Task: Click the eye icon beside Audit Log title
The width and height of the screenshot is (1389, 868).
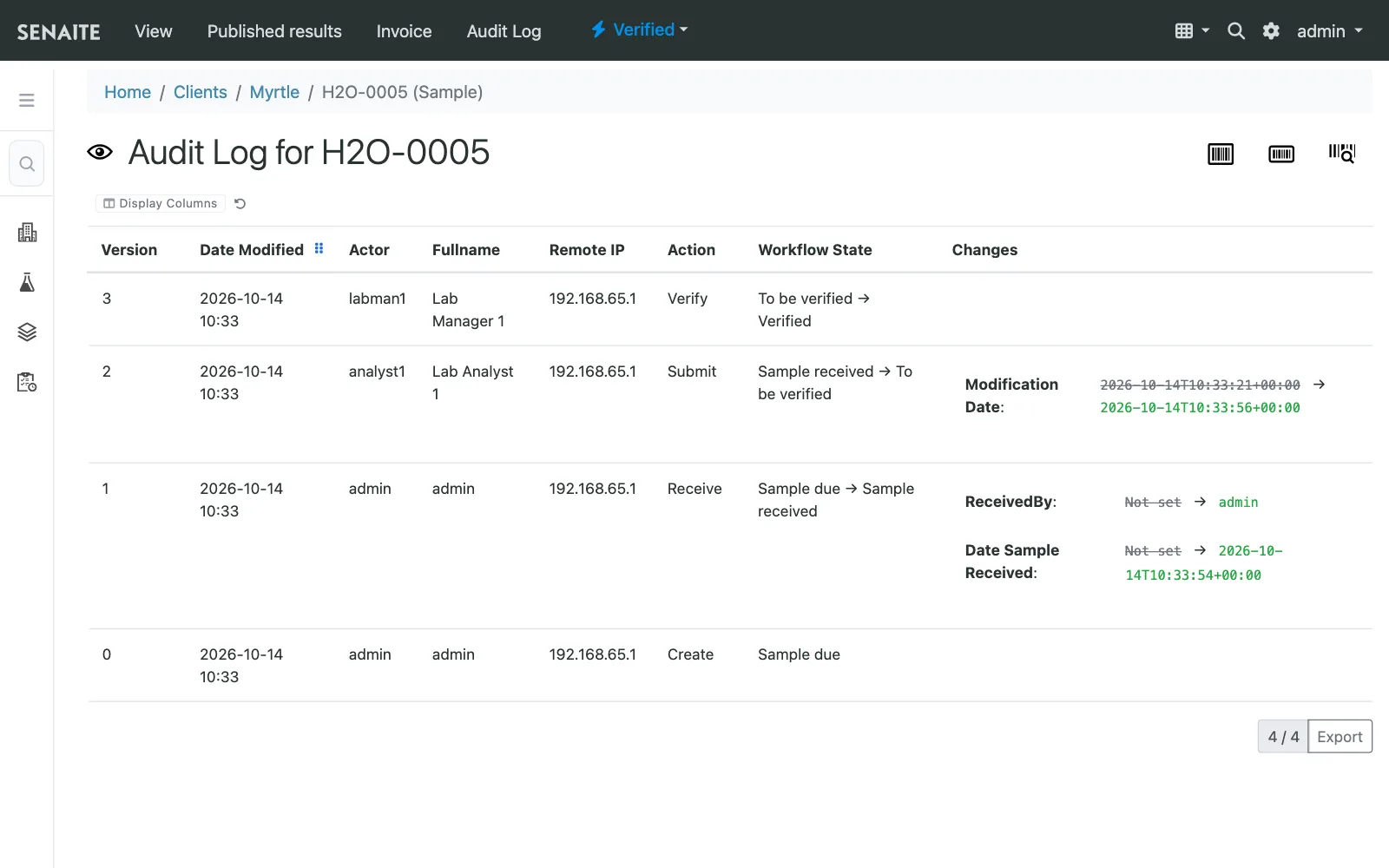Action: (x=100, y=153)
